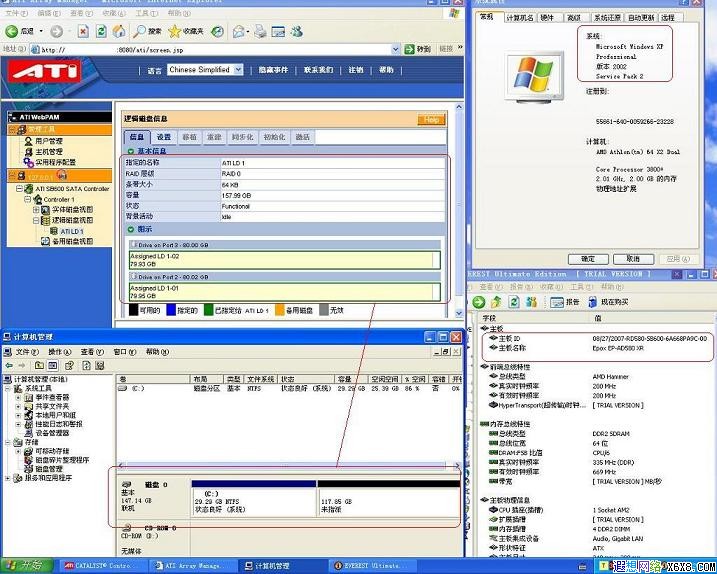Click the Messenger icon in IE toolbar

[x=297, y=31]
